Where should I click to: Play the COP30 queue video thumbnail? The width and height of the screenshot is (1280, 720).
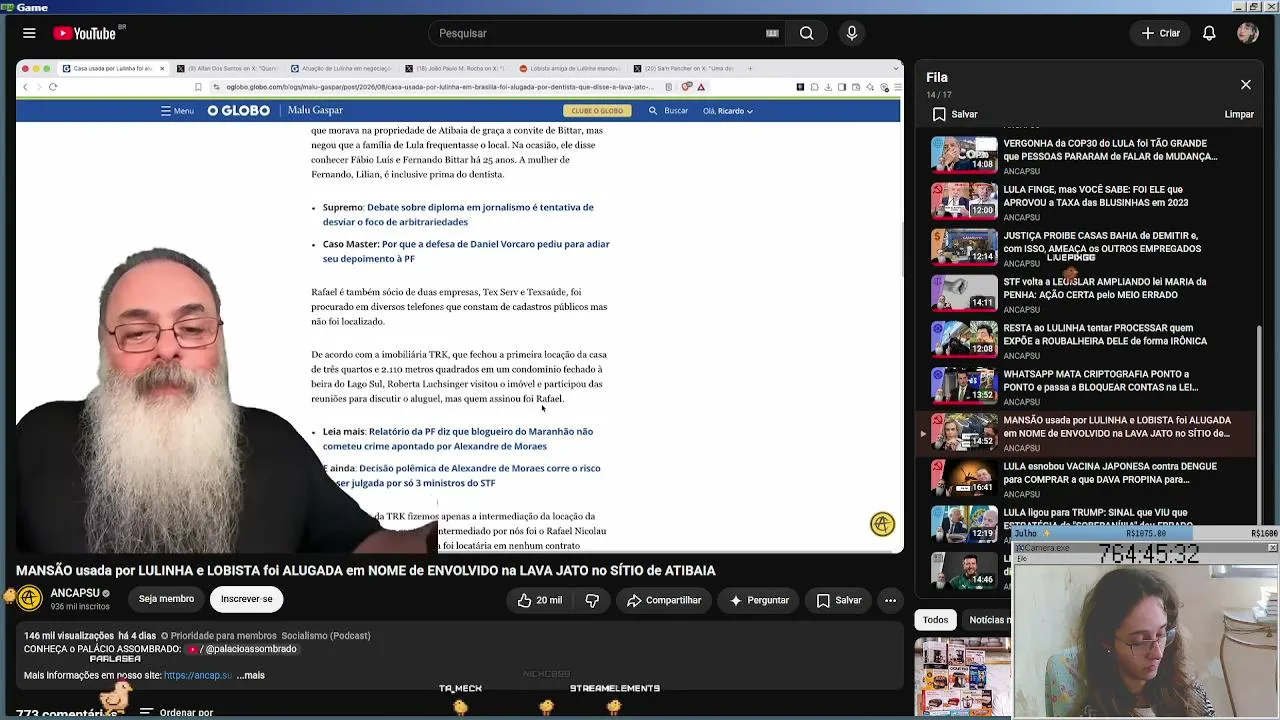[964, 155]
